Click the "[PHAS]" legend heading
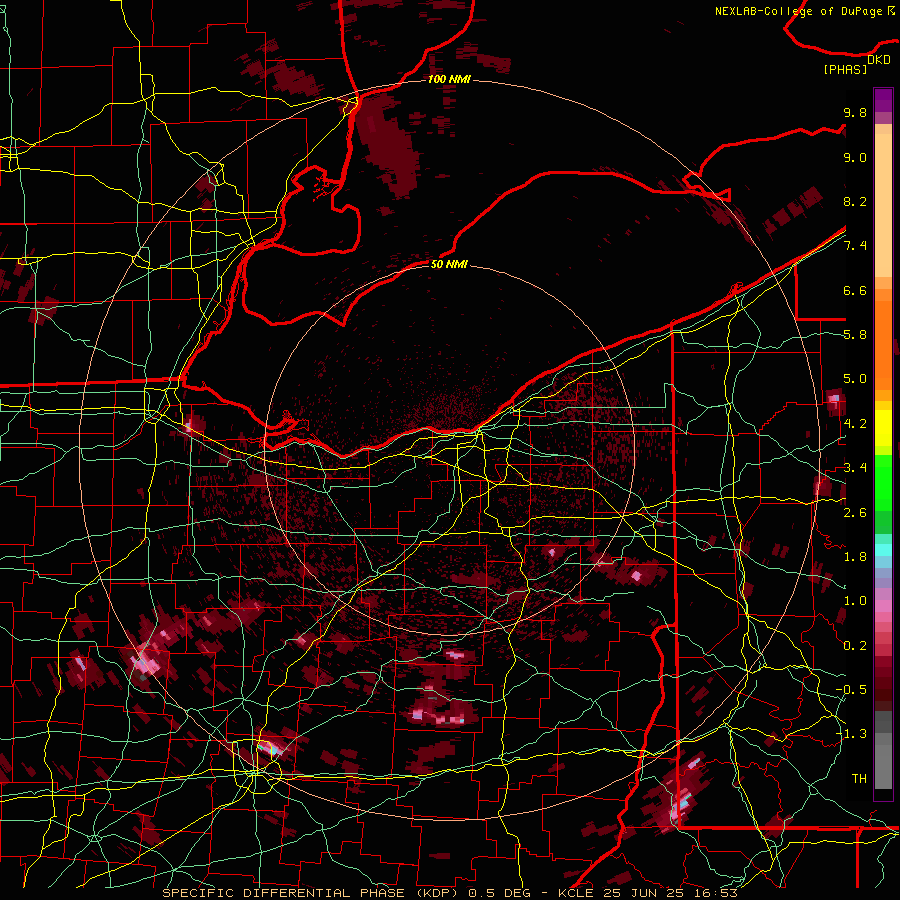Image resolution: width=900 pixels, height=900 pixels. pyautogui.click(x=845, y=69)
